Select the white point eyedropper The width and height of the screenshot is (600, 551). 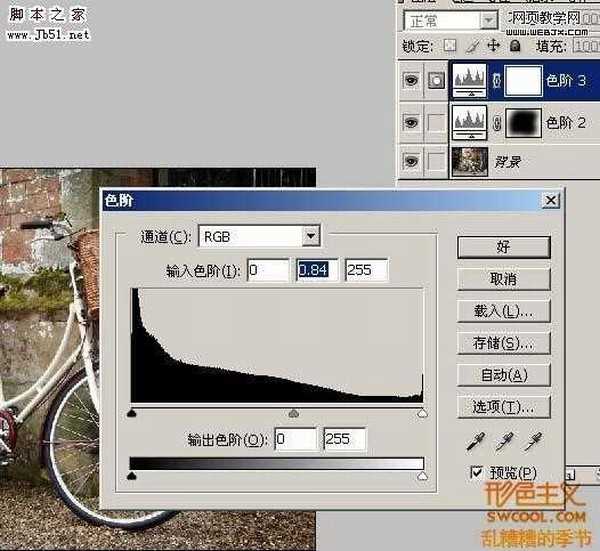tap(534, 442)
